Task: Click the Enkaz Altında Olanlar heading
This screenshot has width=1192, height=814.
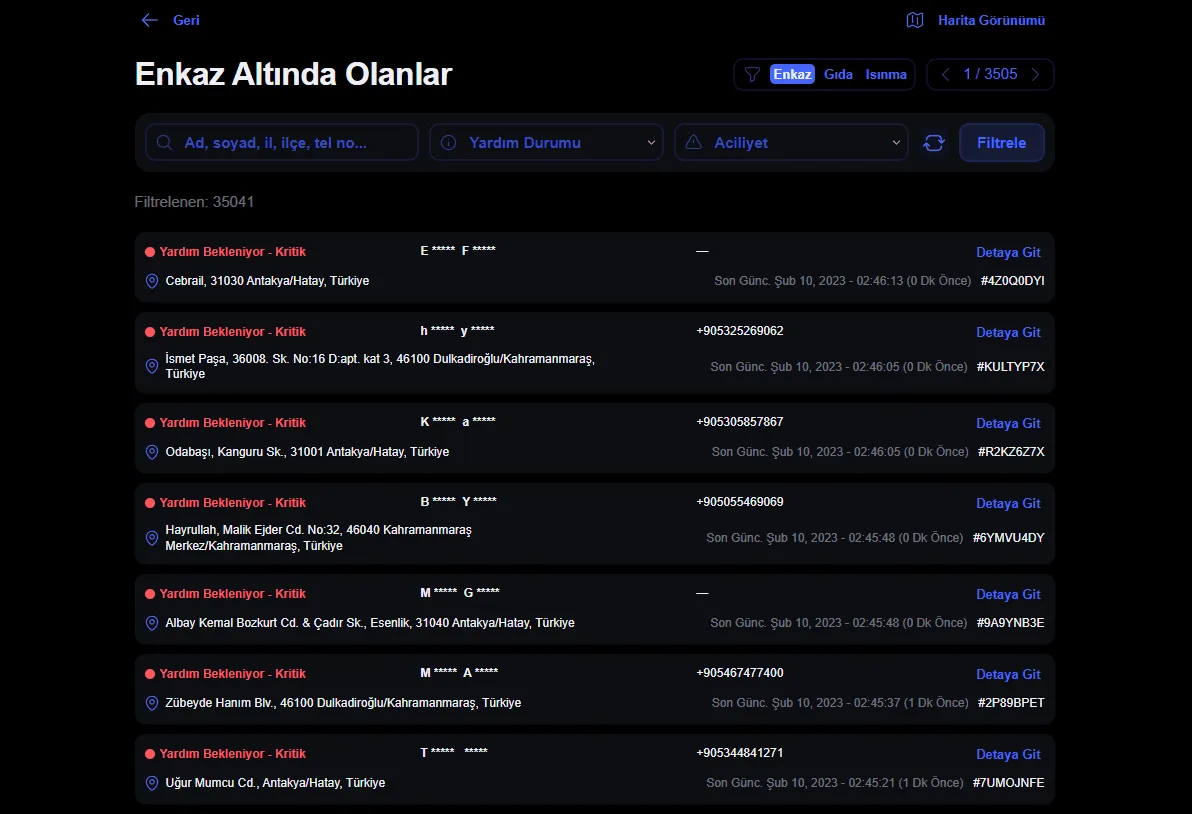Action: coord(293,74)
